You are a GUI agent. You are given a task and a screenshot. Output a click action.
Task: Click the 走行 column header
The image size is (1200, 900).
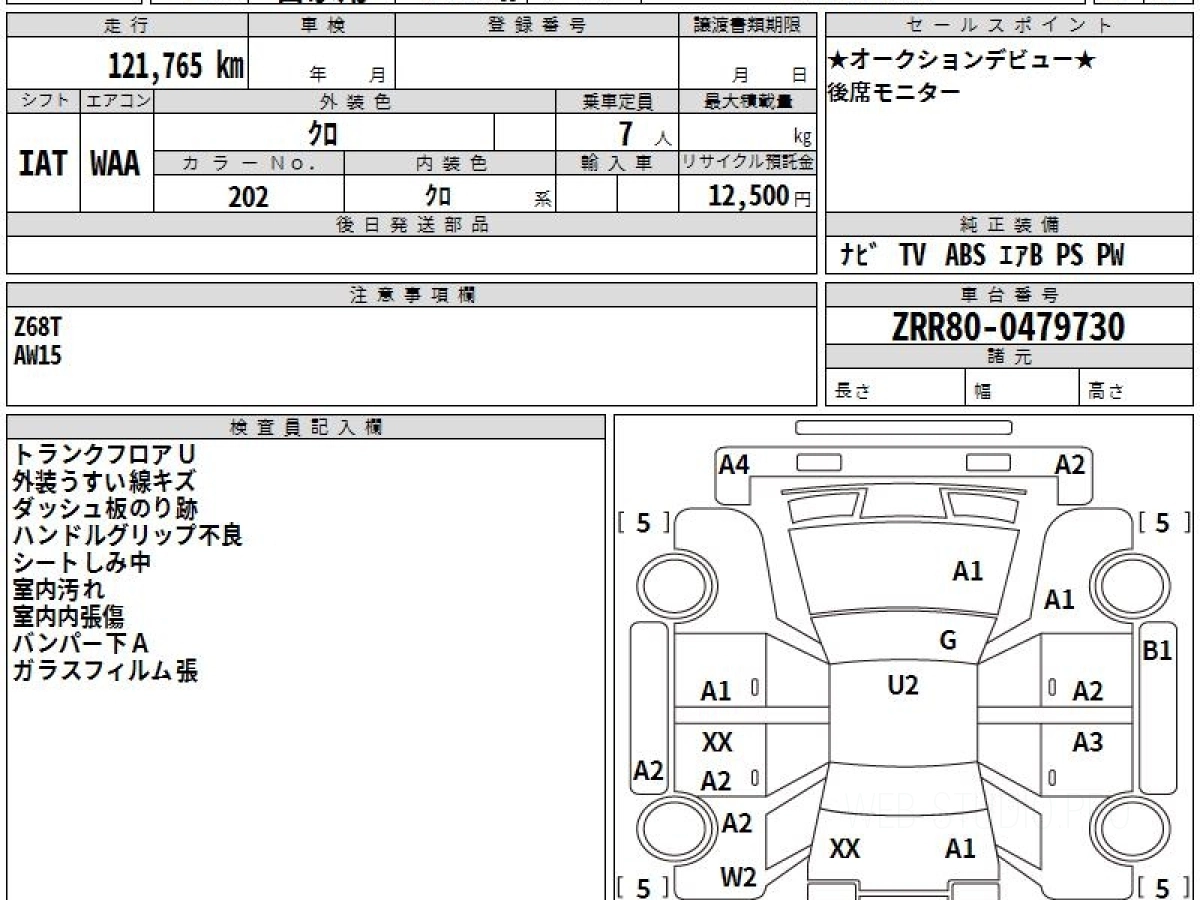(126, 26)
